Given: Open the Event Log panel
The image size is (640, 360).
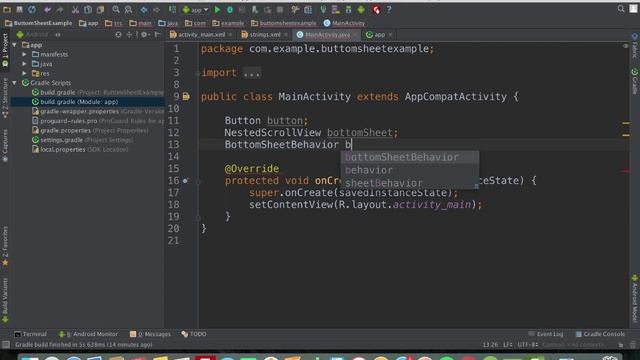Looking at the screenshot, I should coord(546,334).
